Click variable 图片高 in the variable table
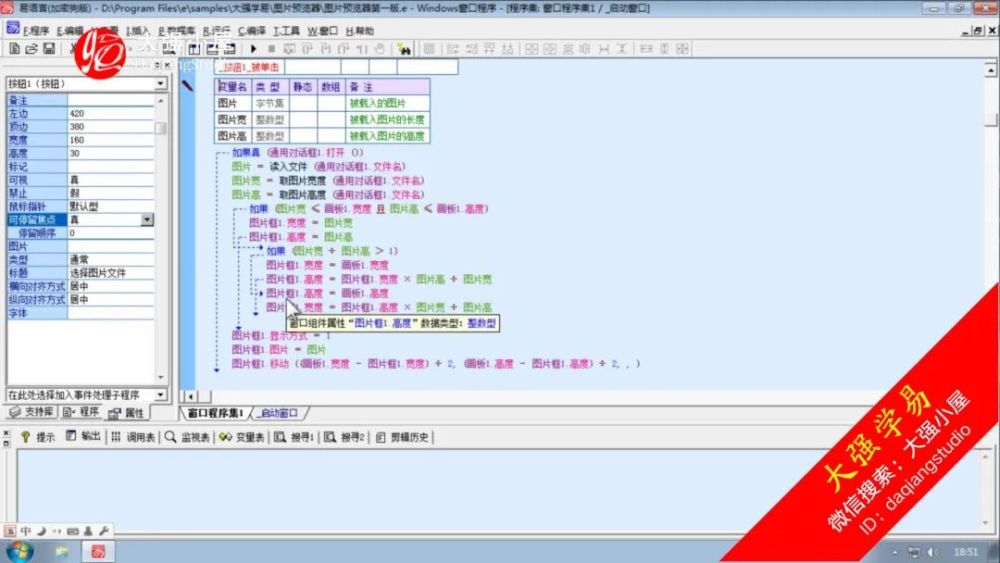The image size is (1000, 563). point(232,136)
